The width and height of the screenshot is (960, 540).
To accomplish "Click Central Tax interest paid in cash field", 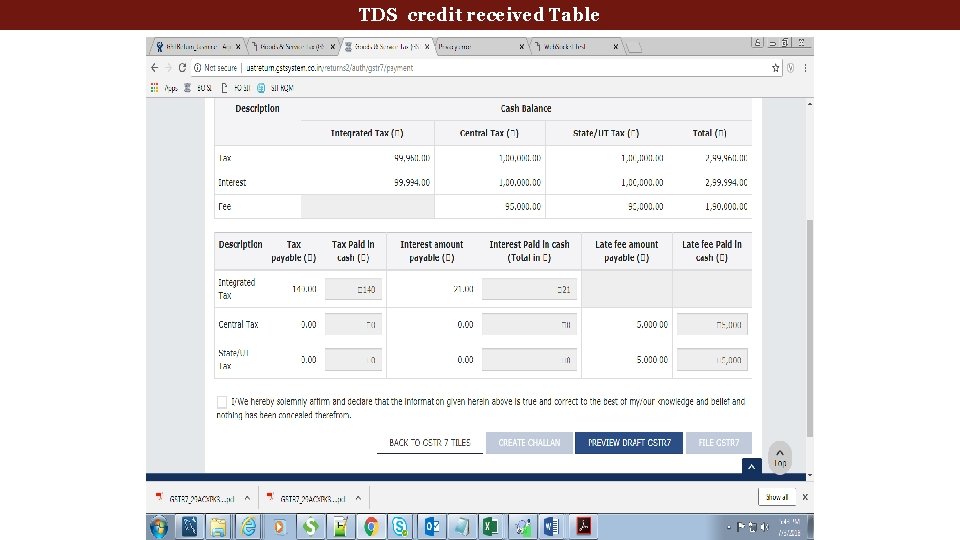I will 529,324.
